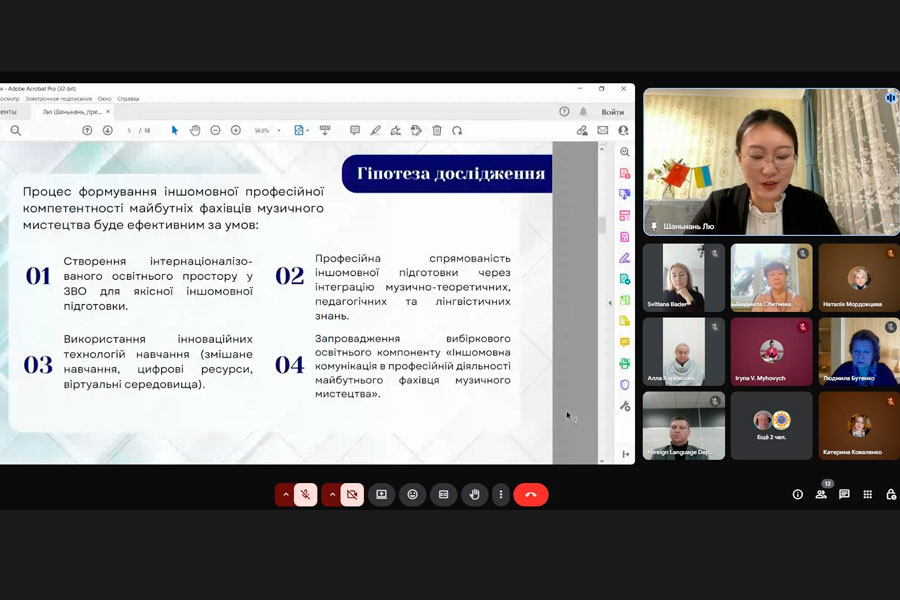Viewport: 900px width, 600px height.
Task: Toggle the camera off button
Action: click(x=352, y=494)
